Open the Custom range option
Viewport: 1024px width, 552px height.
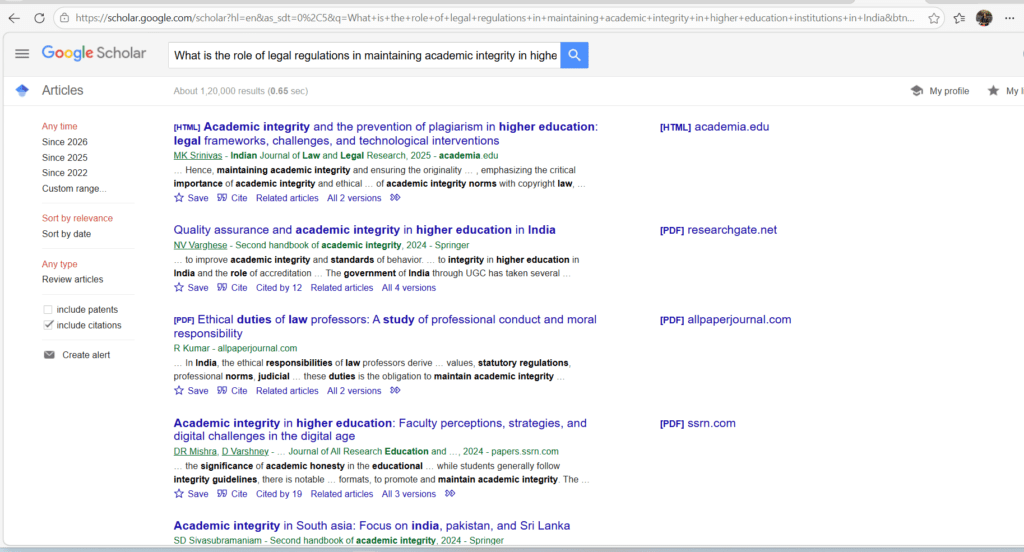coord(74,188)
